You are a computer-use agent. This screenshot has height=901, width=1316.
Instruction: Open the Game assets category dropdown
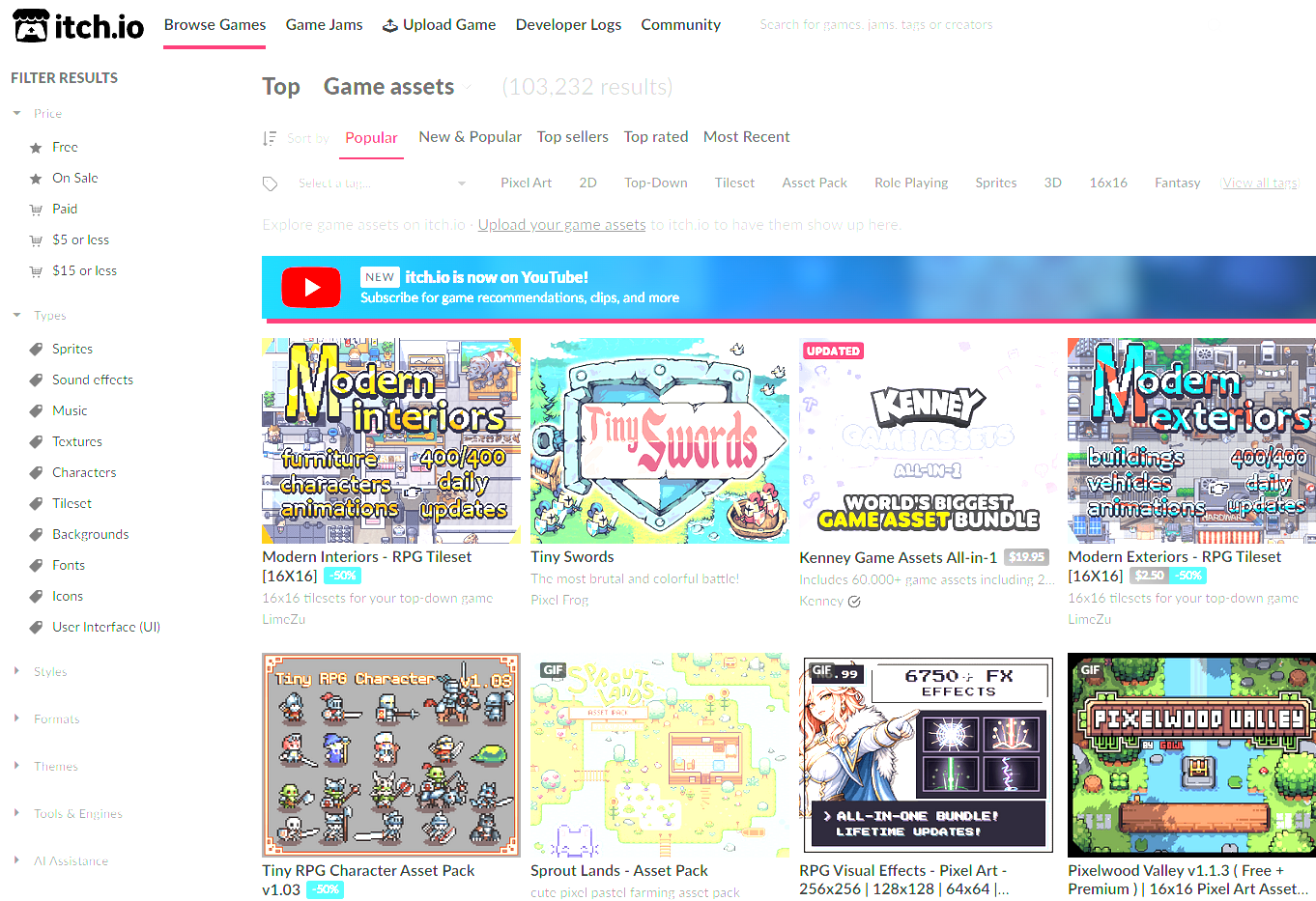tap(398, 87)
